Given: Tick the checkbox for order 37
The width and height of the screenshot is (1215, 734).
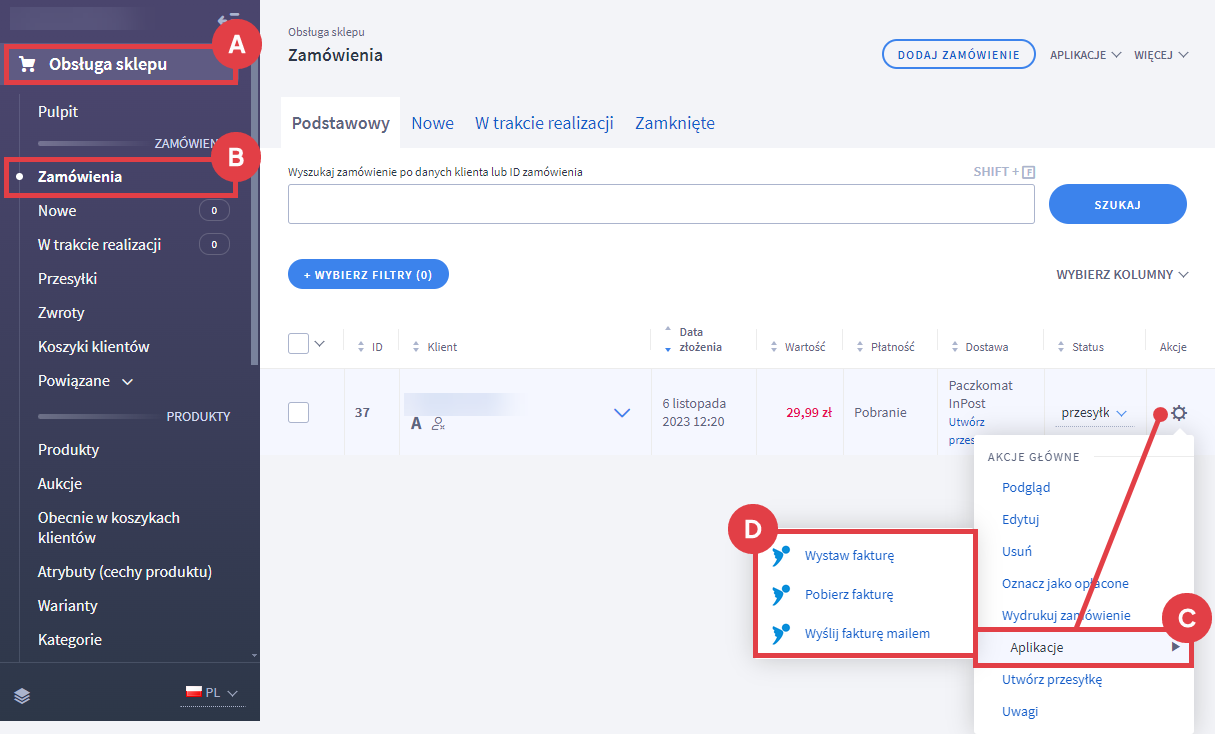Looking at the screenshot, I should coord(298,412).
